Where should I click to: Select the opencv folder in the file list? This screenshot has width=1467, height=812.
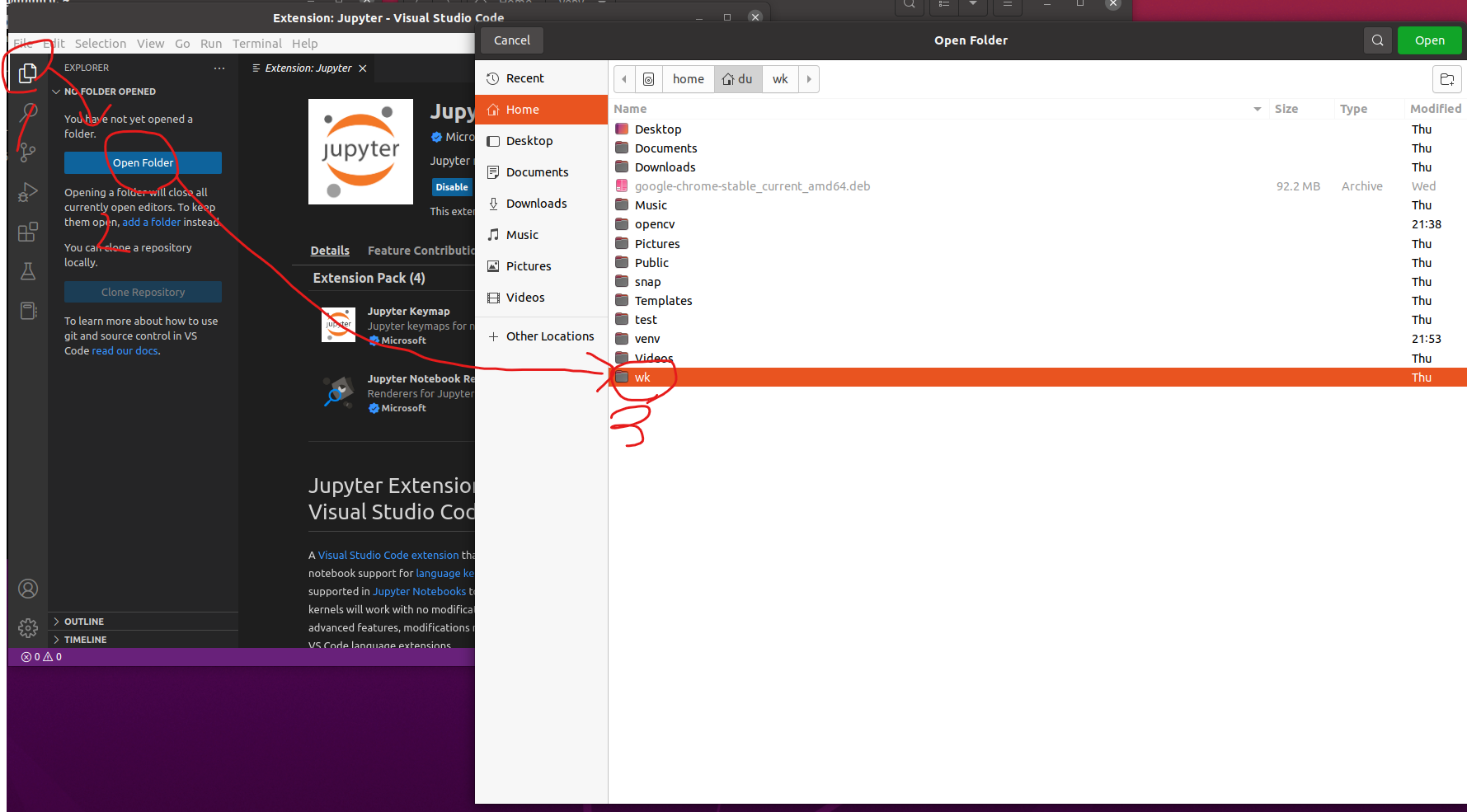click(x=1038, y=224)
